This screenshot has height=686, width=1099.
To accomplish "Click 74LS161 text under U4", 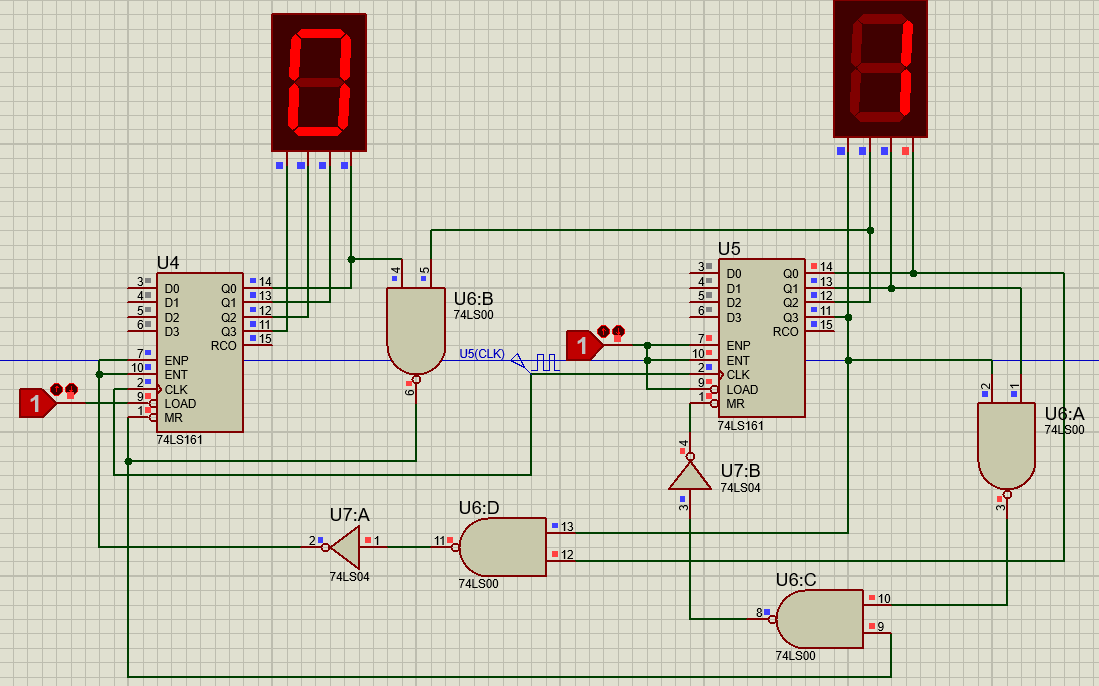I will click(x=179, y=440).
